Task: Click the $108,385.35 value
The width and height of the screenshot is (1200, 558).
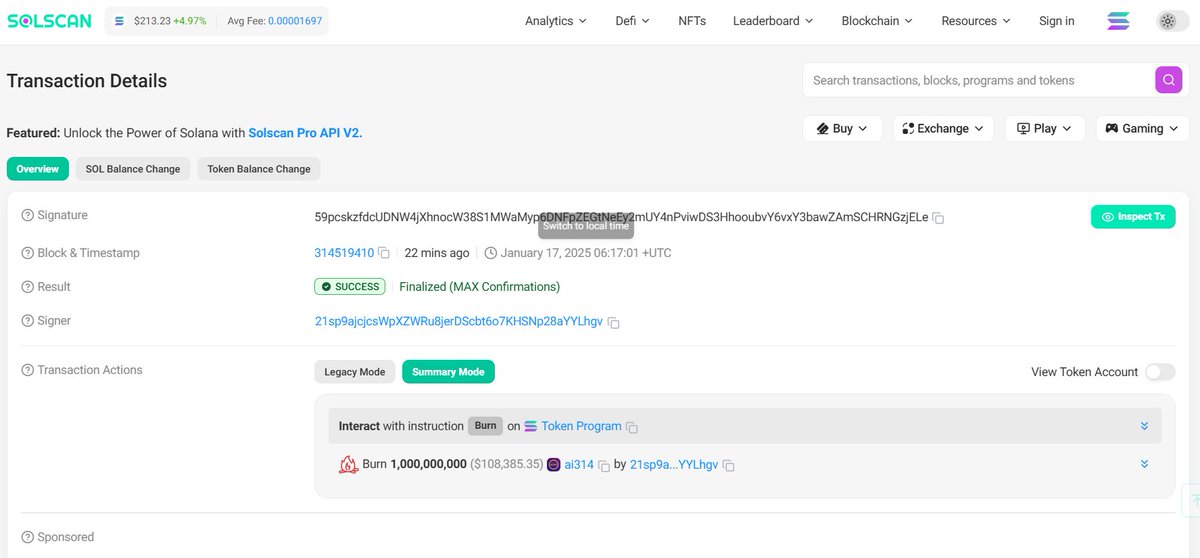Action: click(507, 465)
